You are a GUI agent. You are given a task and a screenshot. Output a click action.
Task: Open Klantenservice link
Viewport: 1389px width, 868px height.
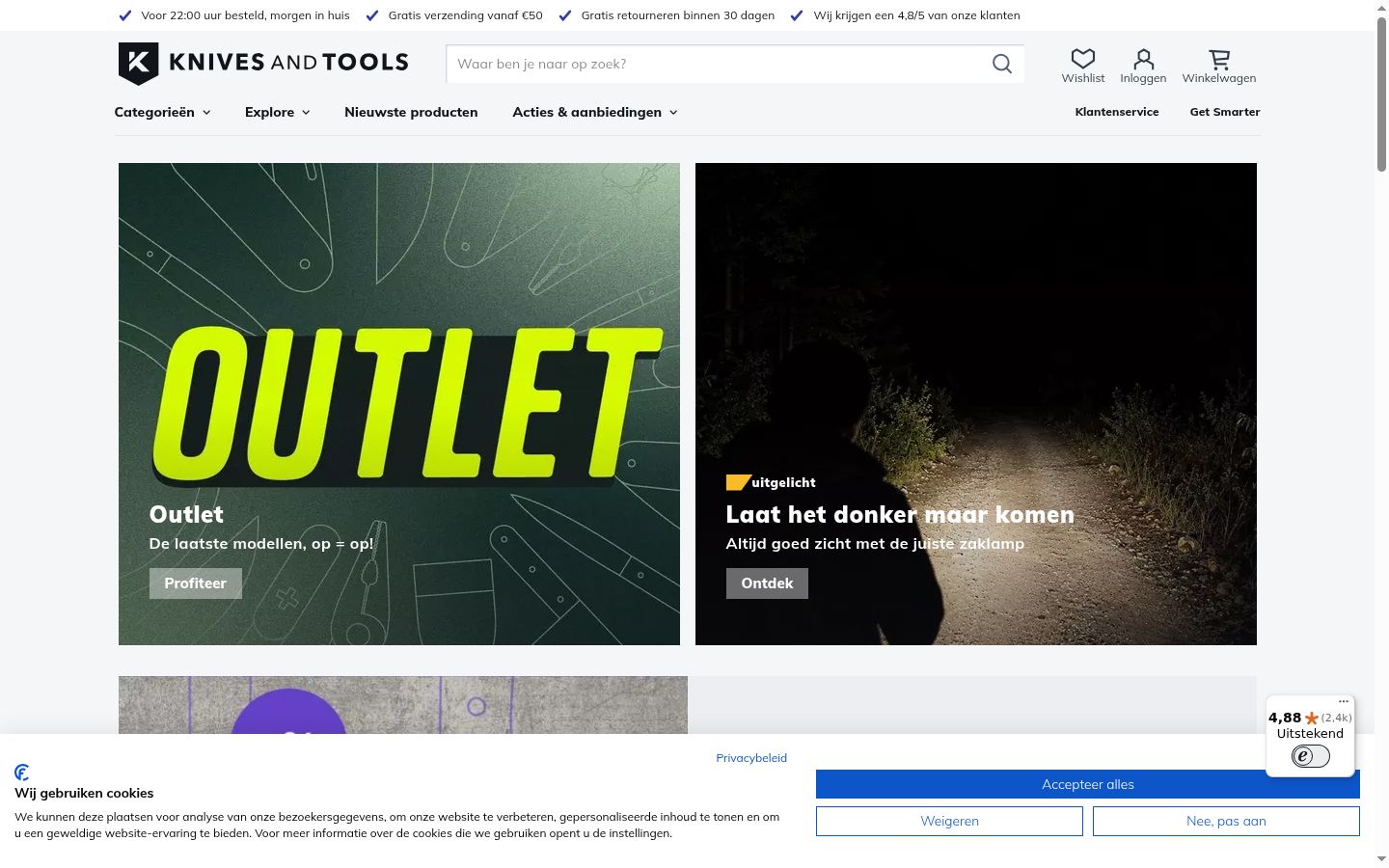[1117, 112]
